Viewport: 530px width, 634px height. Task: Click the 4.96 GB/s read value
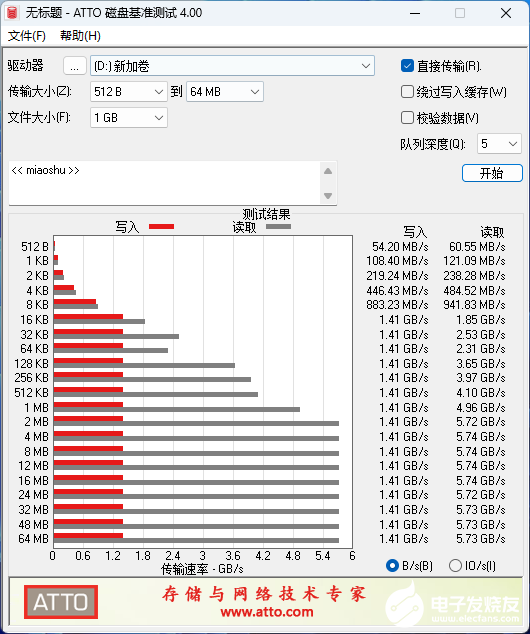[x=481, y=408]
